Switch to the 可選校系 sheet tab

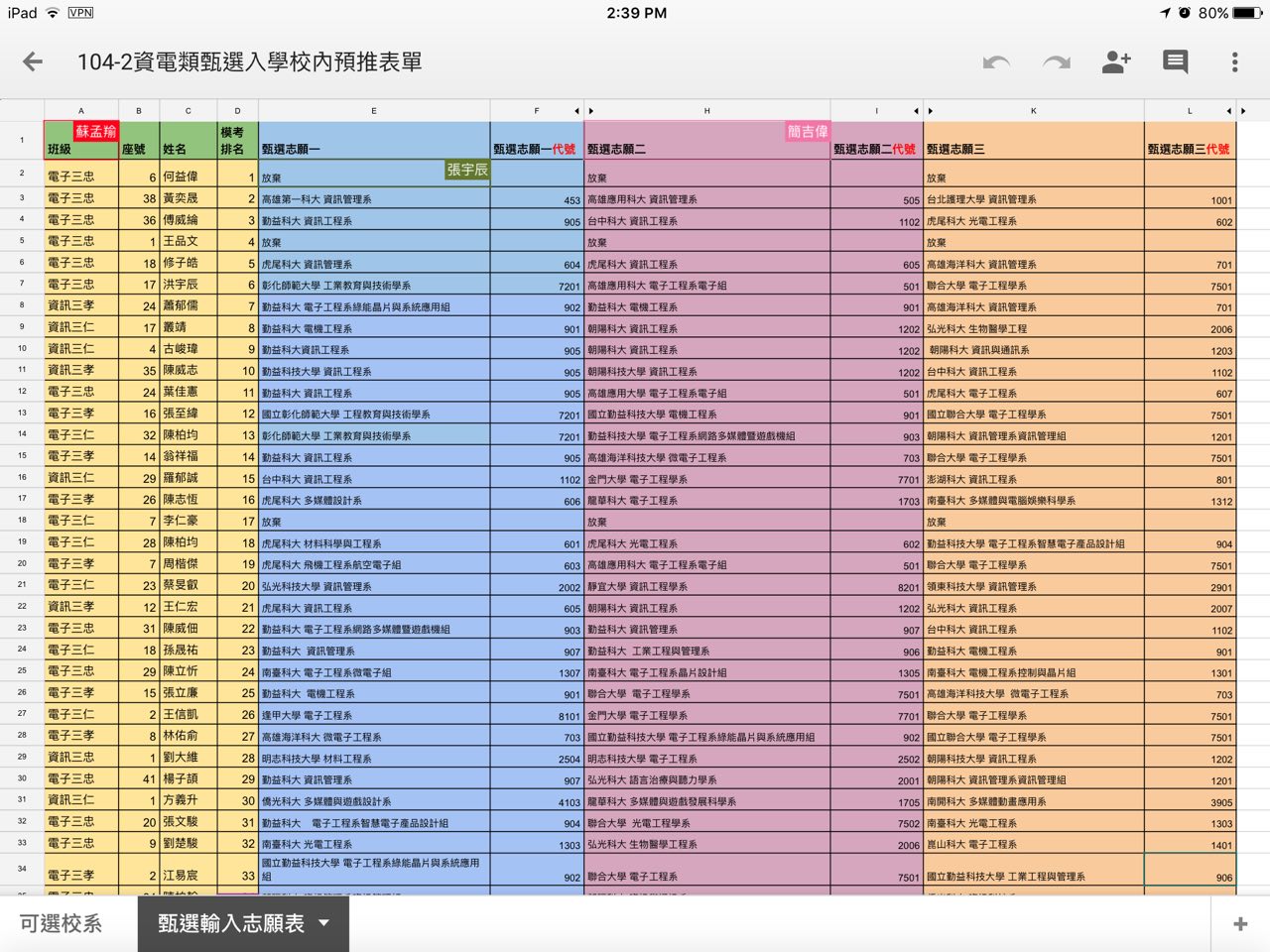click(x=62, y=924)
